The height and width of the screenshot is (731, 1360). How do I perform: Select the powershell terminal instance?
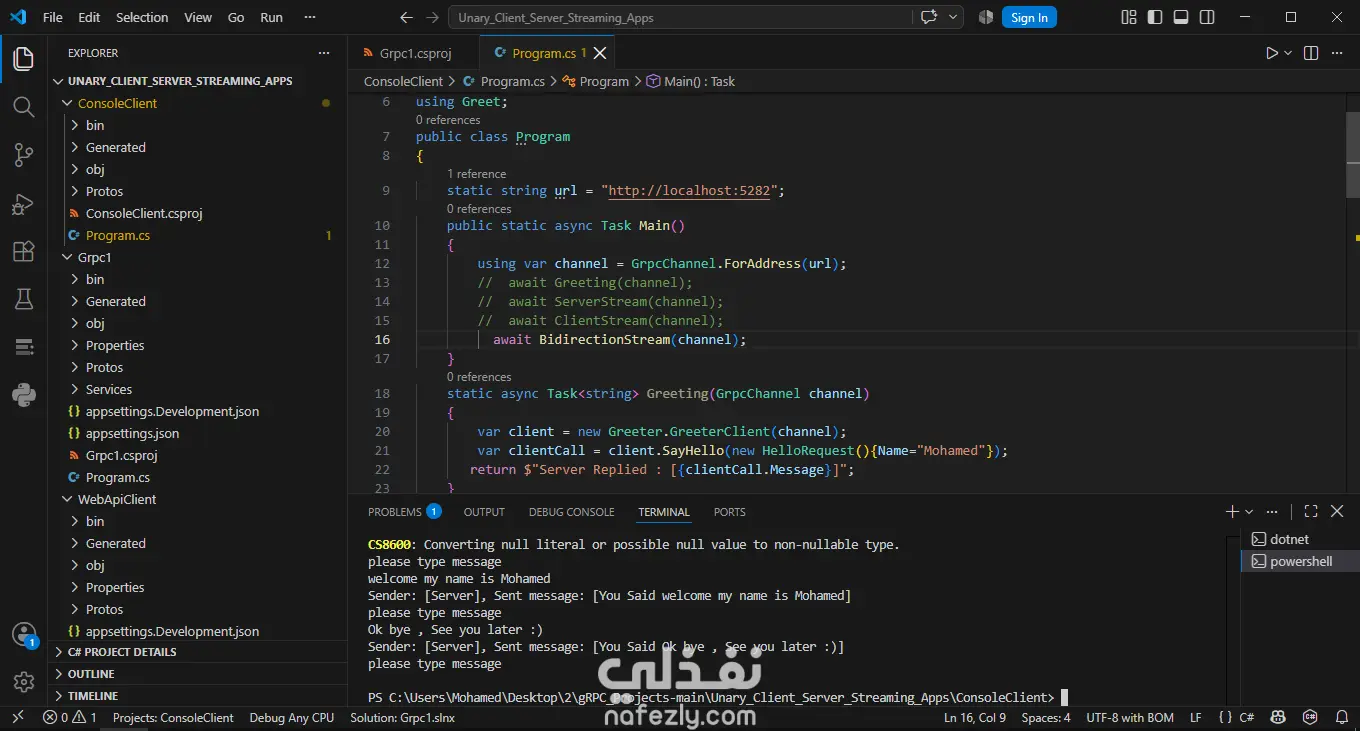(x=1300, y=561)
